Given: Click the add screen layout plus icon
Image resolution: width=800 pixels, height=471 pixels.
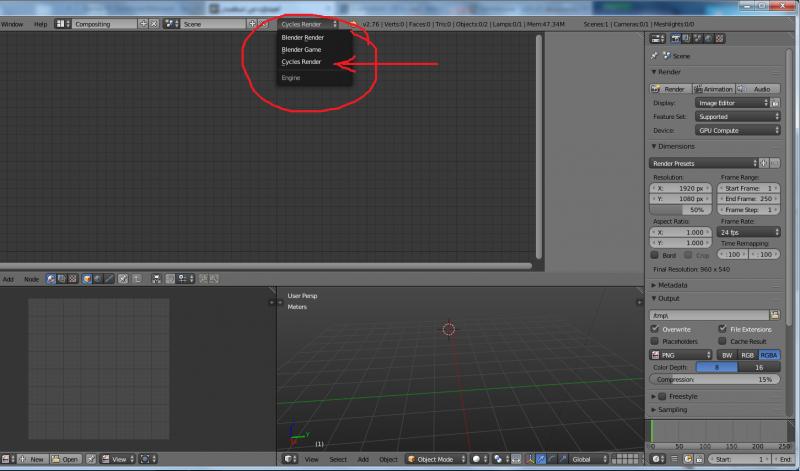Looking at the screenshot, I should coord(143,23).
